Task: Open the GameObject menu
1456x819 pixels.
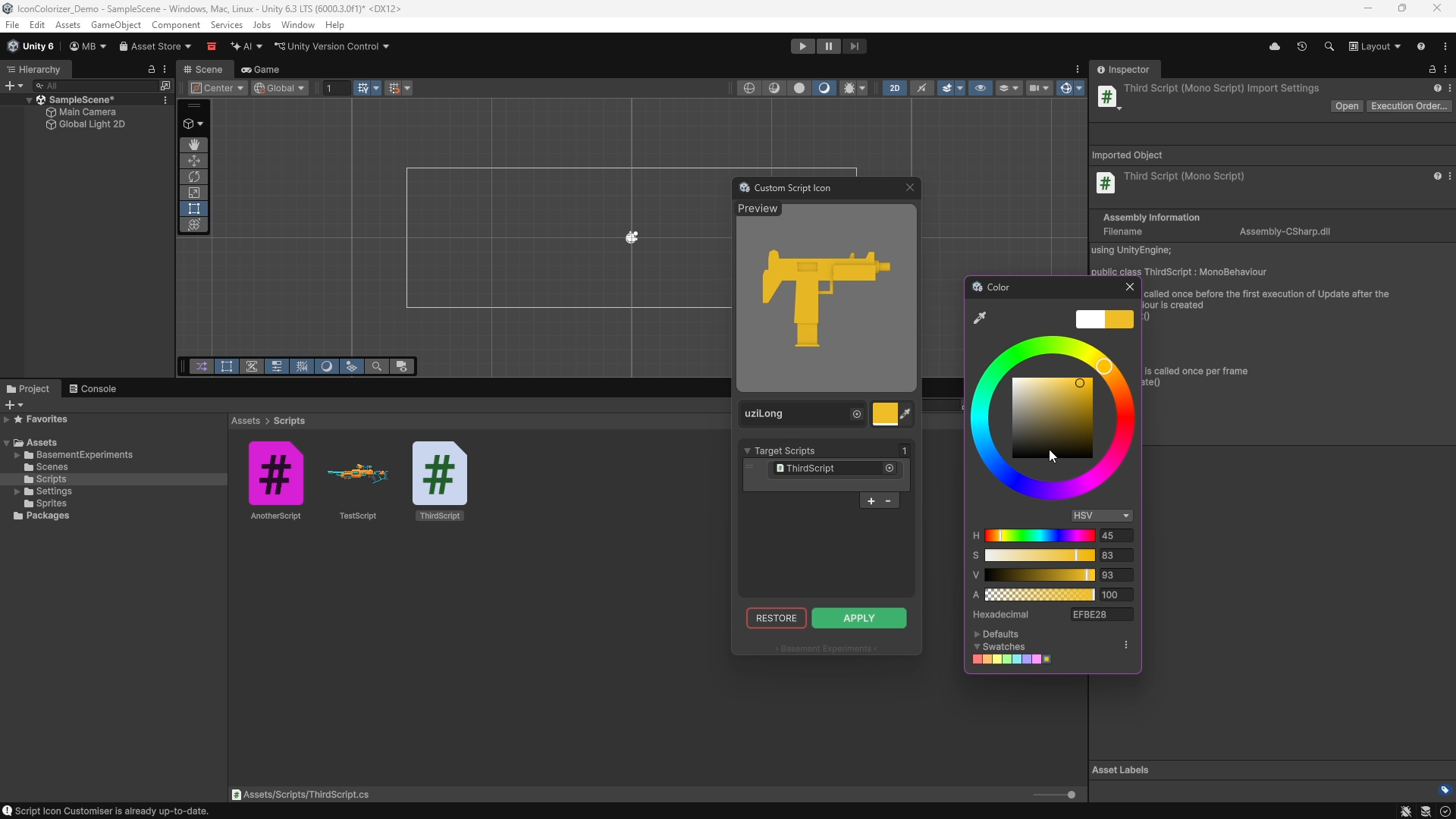Action: coord(115,25)
